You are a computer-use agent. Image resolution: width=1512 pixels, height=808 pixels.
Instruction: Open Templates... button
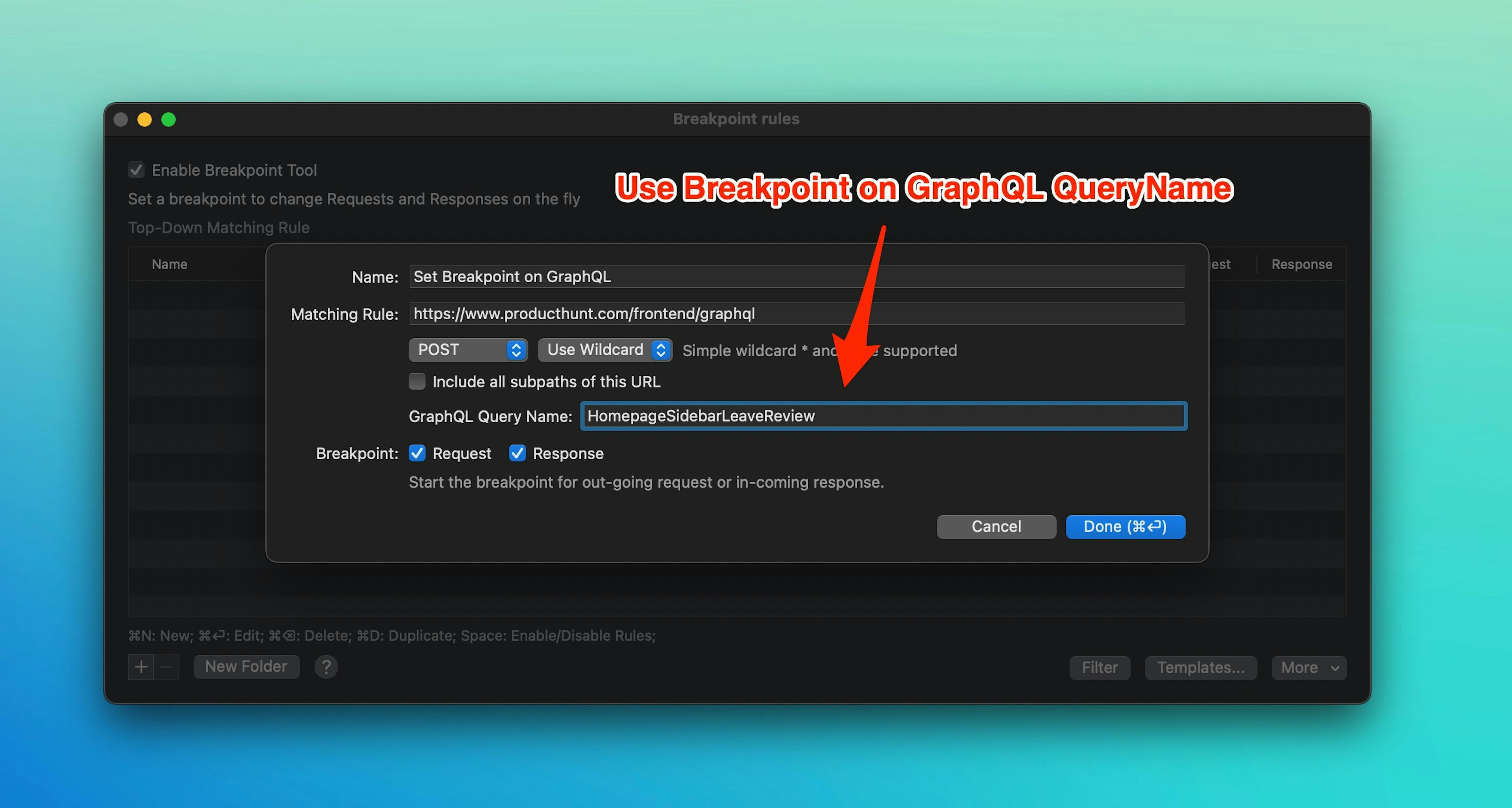point(1200,668)
